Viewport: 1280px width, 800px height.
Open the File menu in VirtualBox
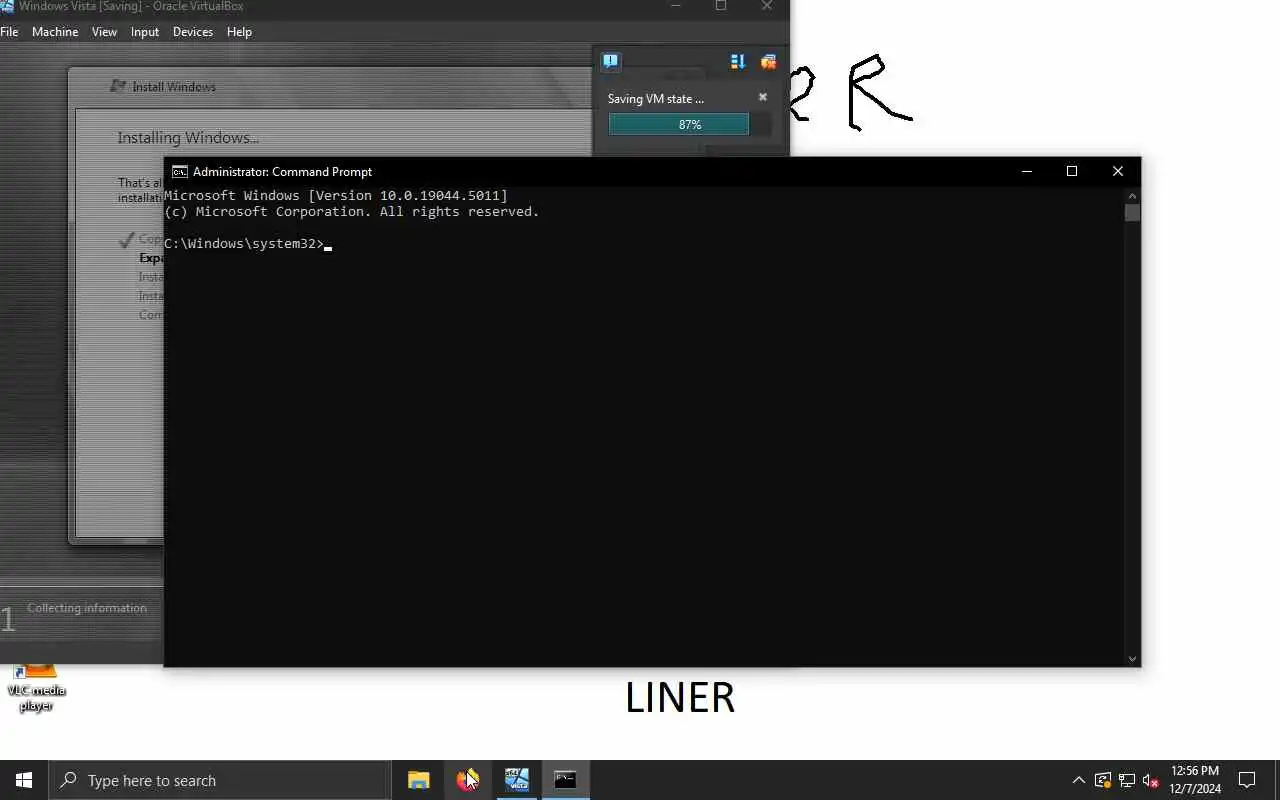coord(9,32)
